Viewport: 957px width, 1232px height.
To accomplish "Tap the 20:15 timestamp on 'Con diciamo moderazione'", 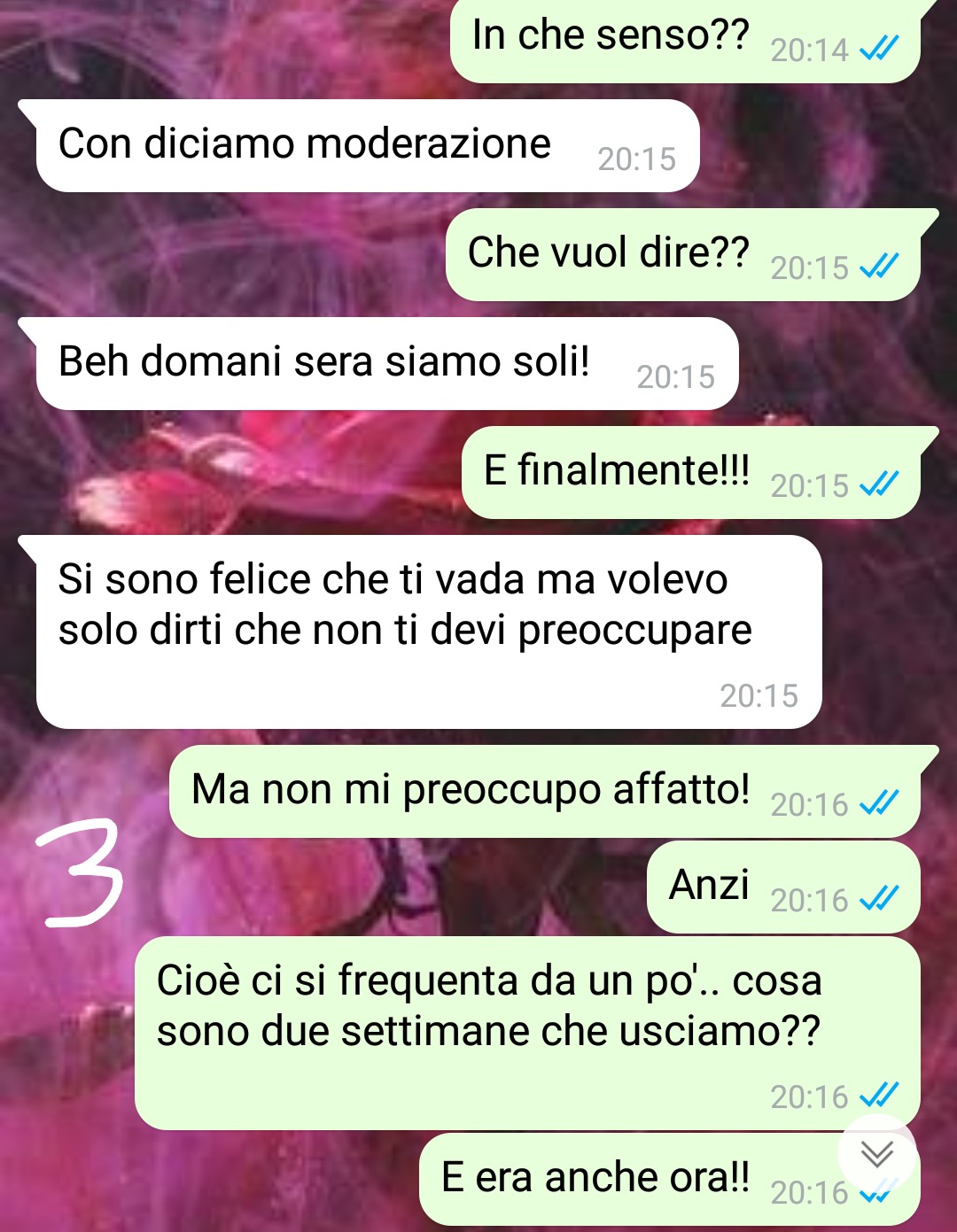I will click(636, 159).
